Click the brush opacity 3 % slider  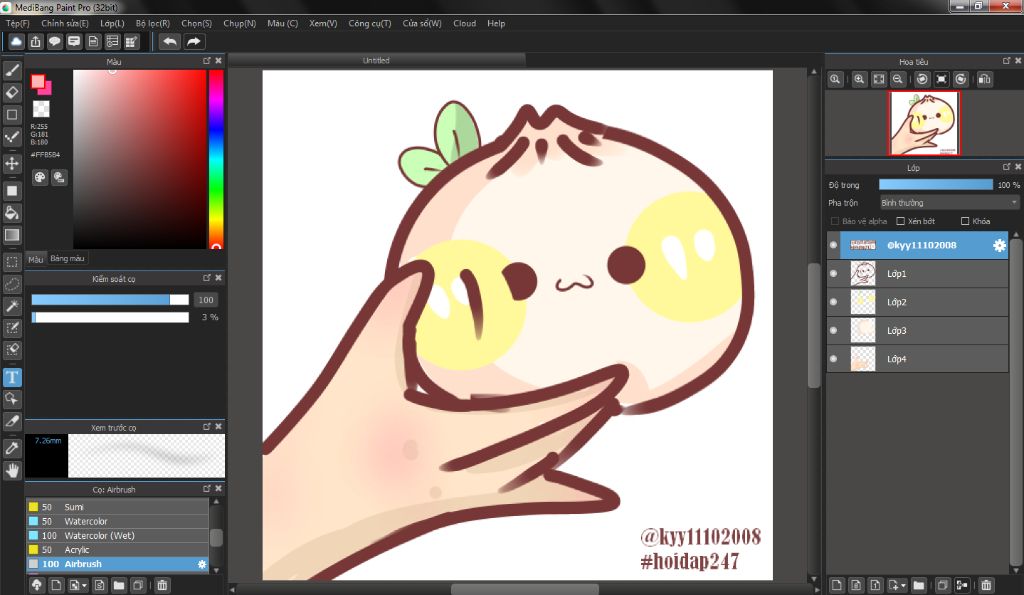tap(110, 317)
